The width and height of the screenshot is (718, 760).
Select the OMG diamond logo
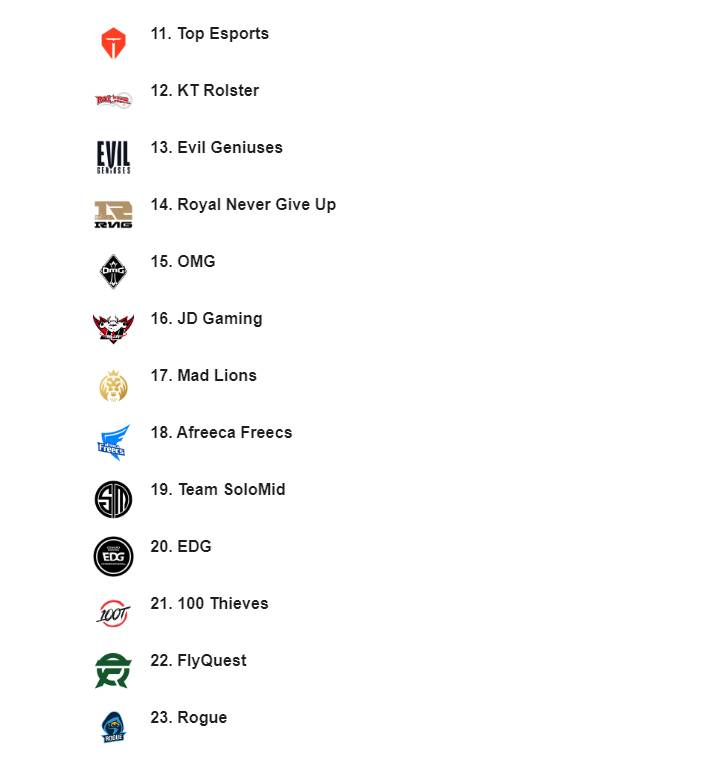pyautogui.click(x=113, y=271)
